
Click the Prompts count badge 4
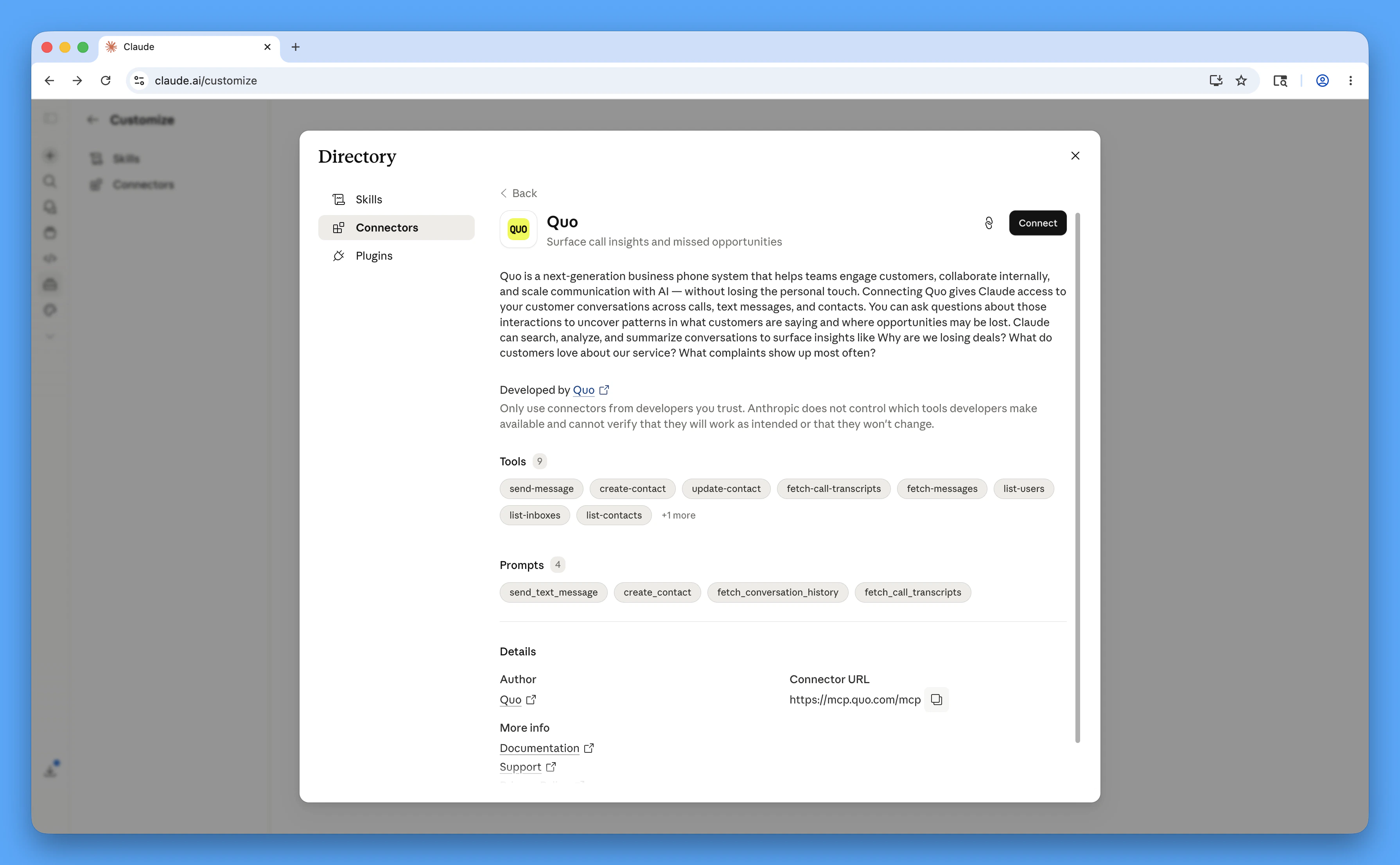(558, 565)
